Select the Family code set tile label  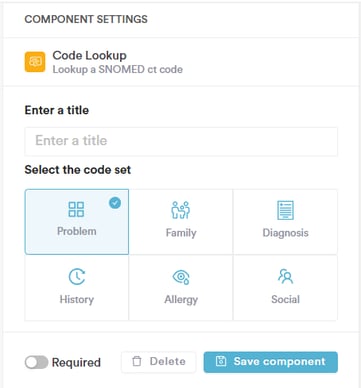[181, 233]
